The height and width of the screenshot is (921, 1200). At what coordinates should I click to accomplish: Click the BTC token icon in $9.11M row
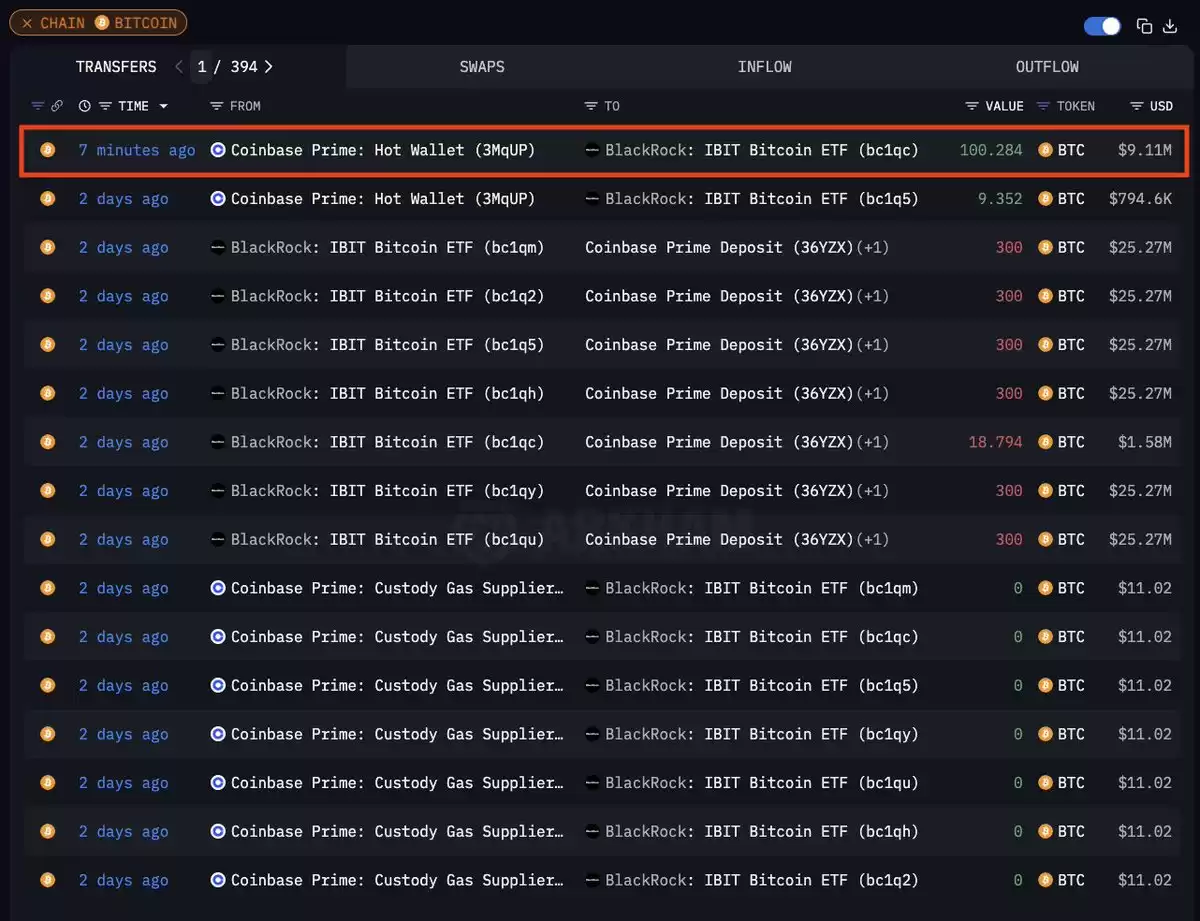pyautogui.click(x=1045, y=150)
